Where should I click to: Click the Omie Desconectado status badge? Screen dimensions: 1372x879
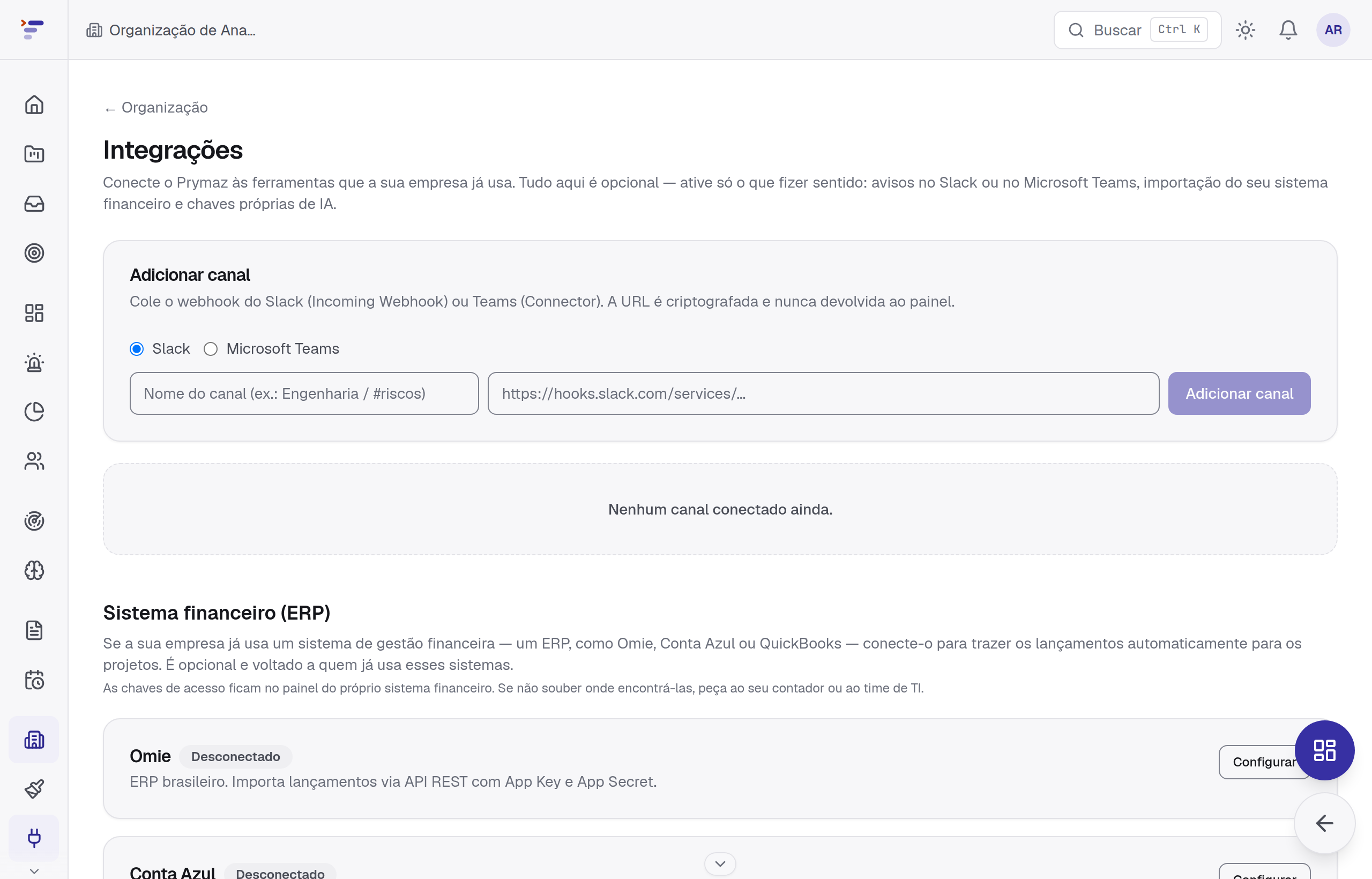pyautogui.click(x=236, y=756)
